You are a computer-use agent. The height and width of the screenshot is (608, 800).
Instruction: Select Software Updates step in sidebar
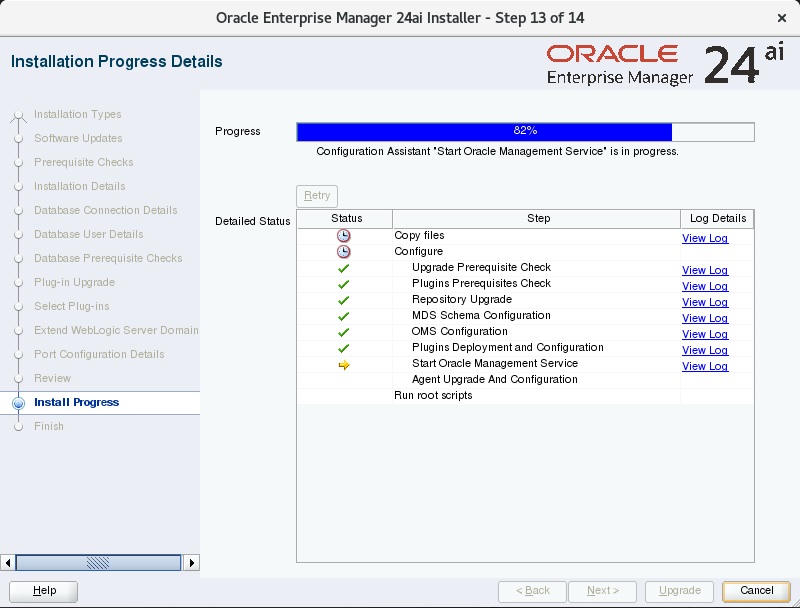click(78, 138)
